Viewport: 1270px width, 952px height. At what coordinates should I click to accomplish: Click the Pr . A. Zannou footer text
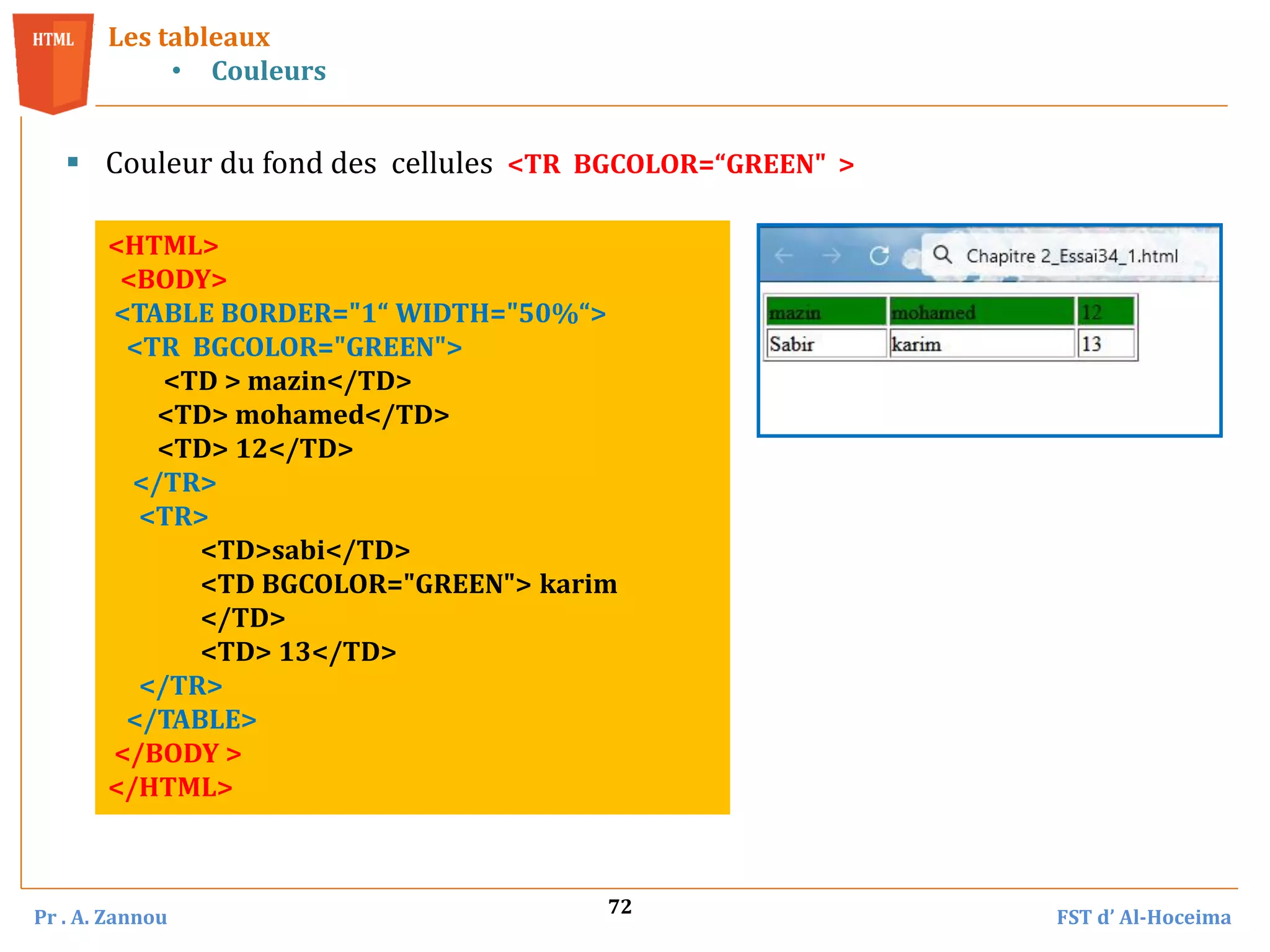pyautogui.click(x=101, y=917)
